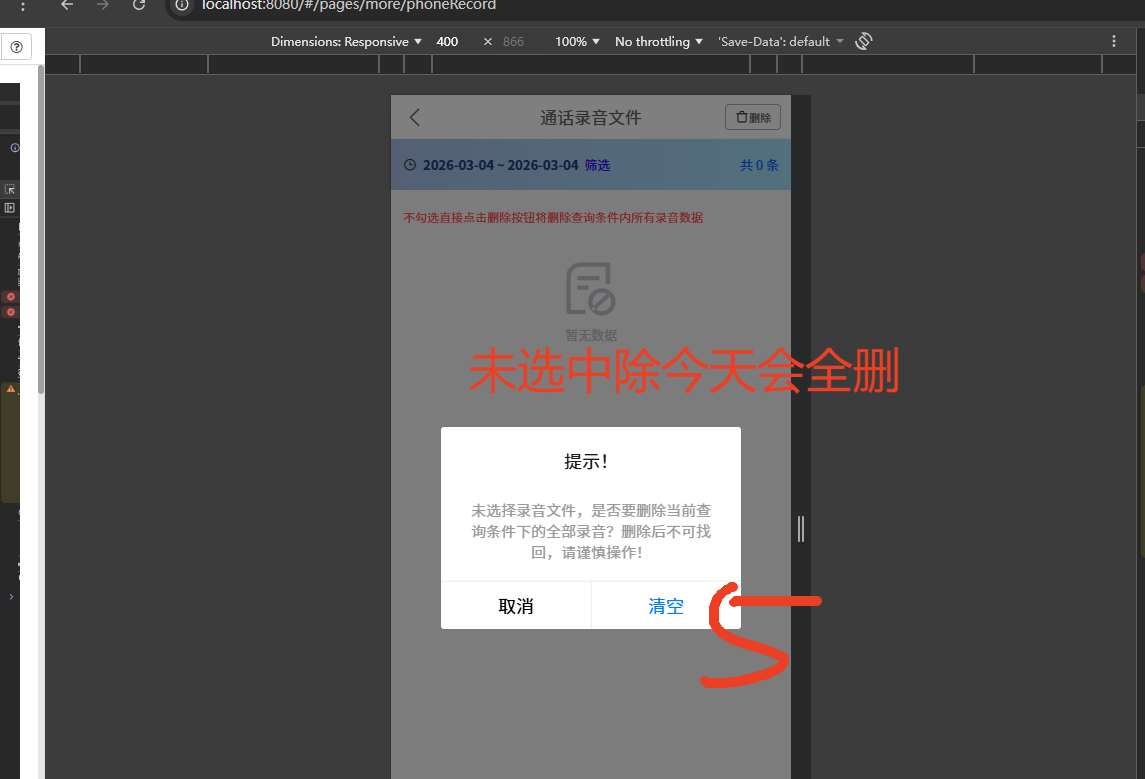
Task: Click the lower red error icon in left panel
Action: [10, 312]
